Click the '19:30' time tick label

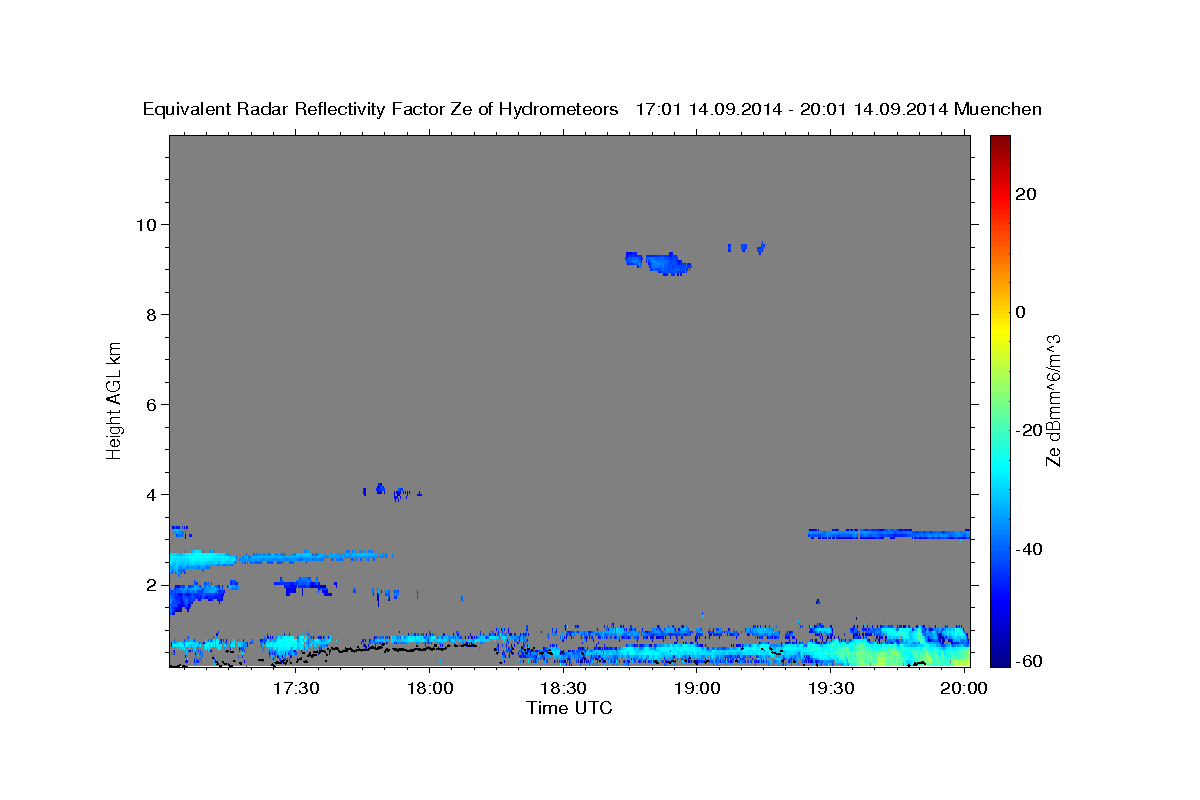pyautogui.click(x=831, y=688)
